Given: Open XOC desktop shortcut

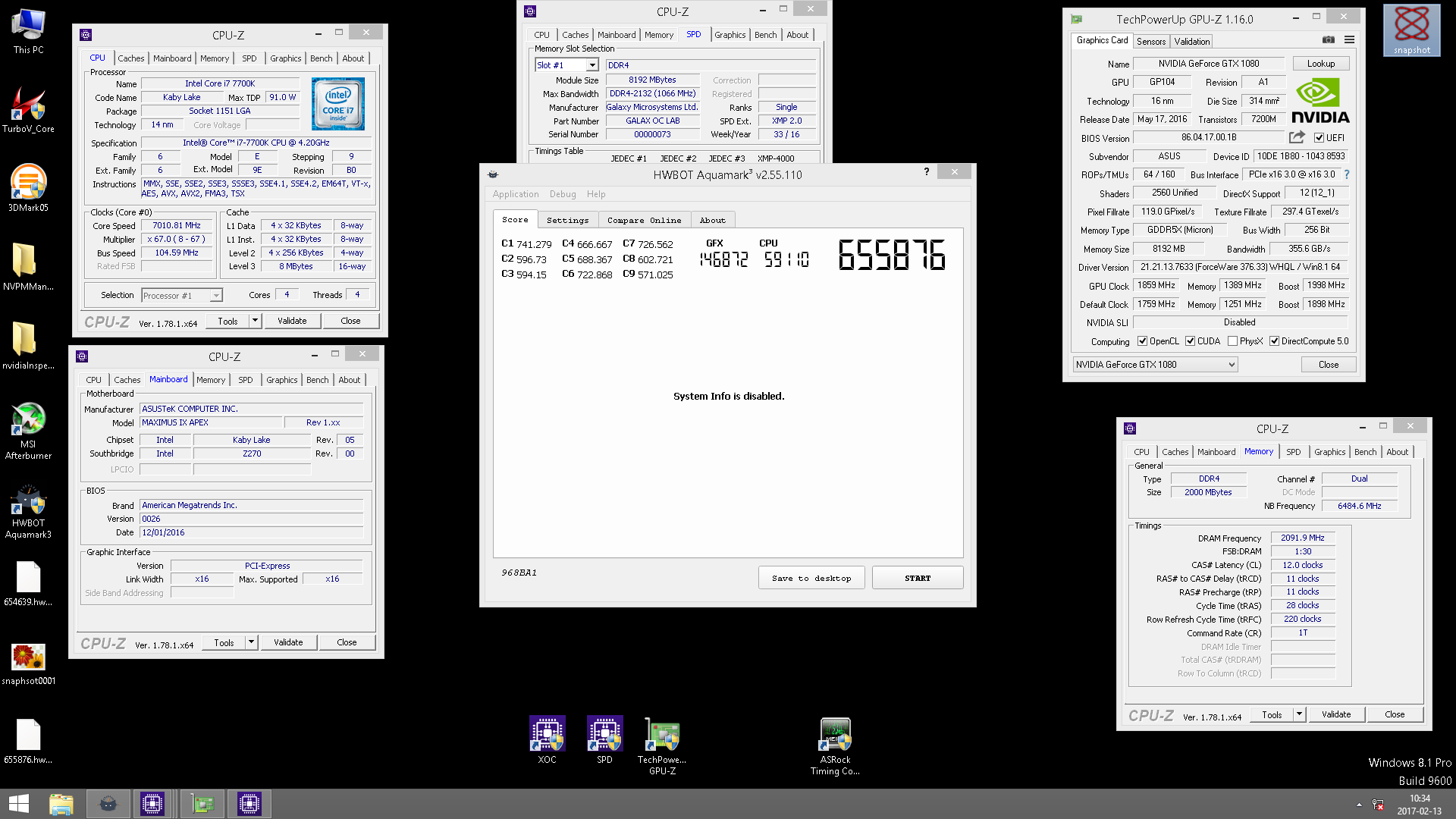Looking at the screenshot, I should 547,740.
